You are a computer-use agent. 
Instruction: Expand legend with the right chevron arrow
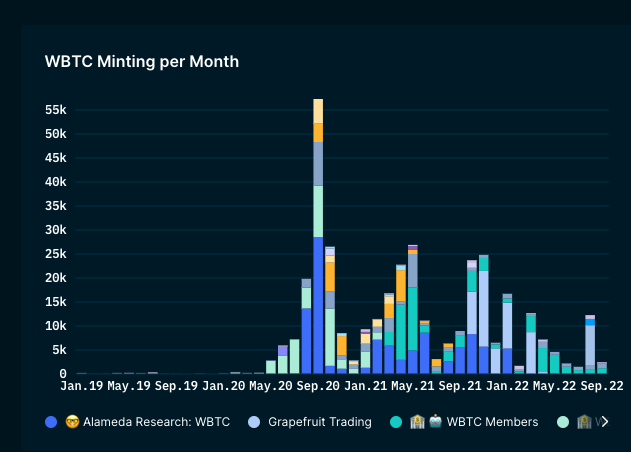[604, 422]
